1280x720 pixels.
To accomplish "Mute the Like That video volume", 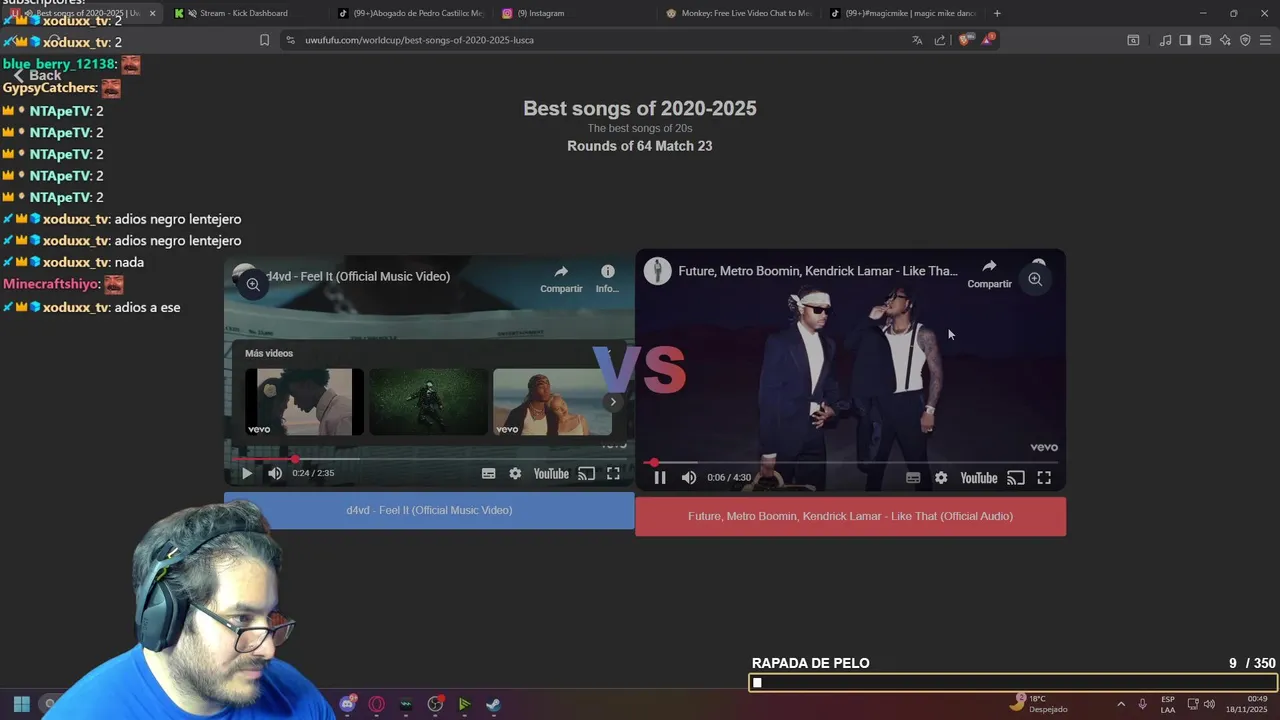I will point(689,478).
